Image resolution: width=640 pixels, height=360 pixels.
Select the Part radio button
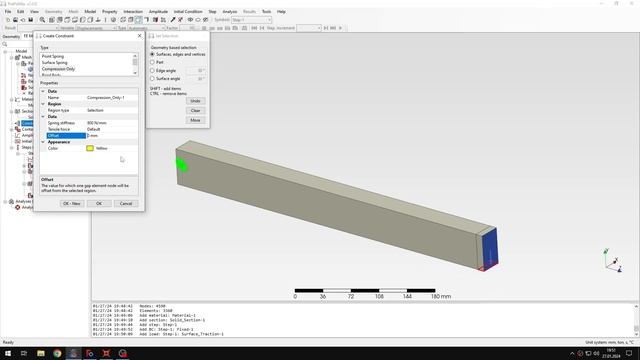[x=152, y=62]
